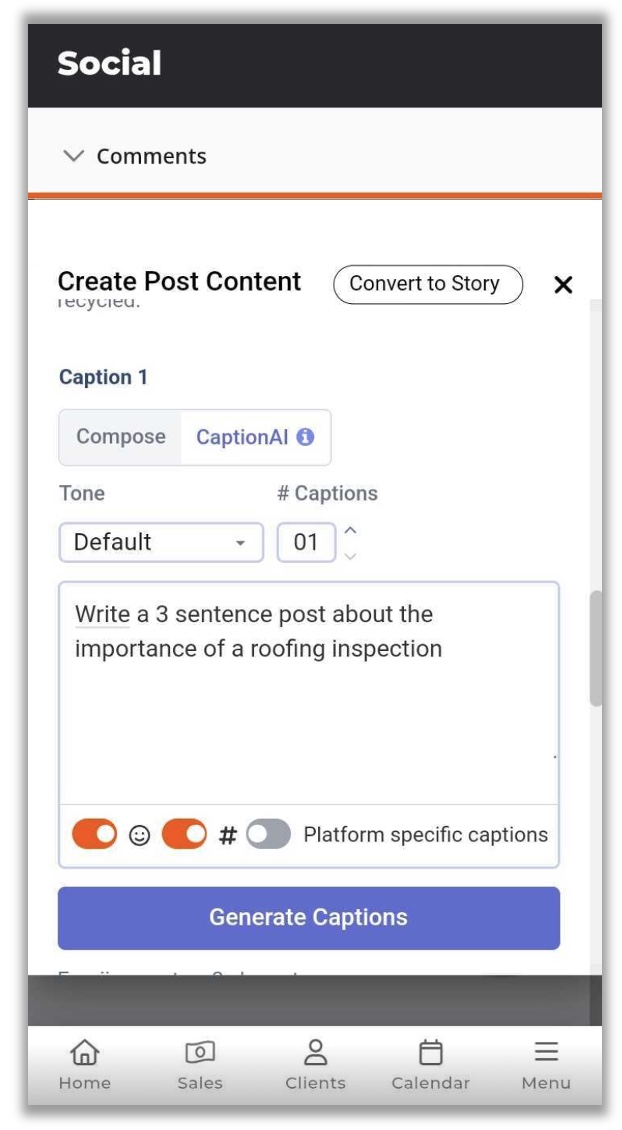Click the smiley emoji icon
622x1130 pixels.
139,835
